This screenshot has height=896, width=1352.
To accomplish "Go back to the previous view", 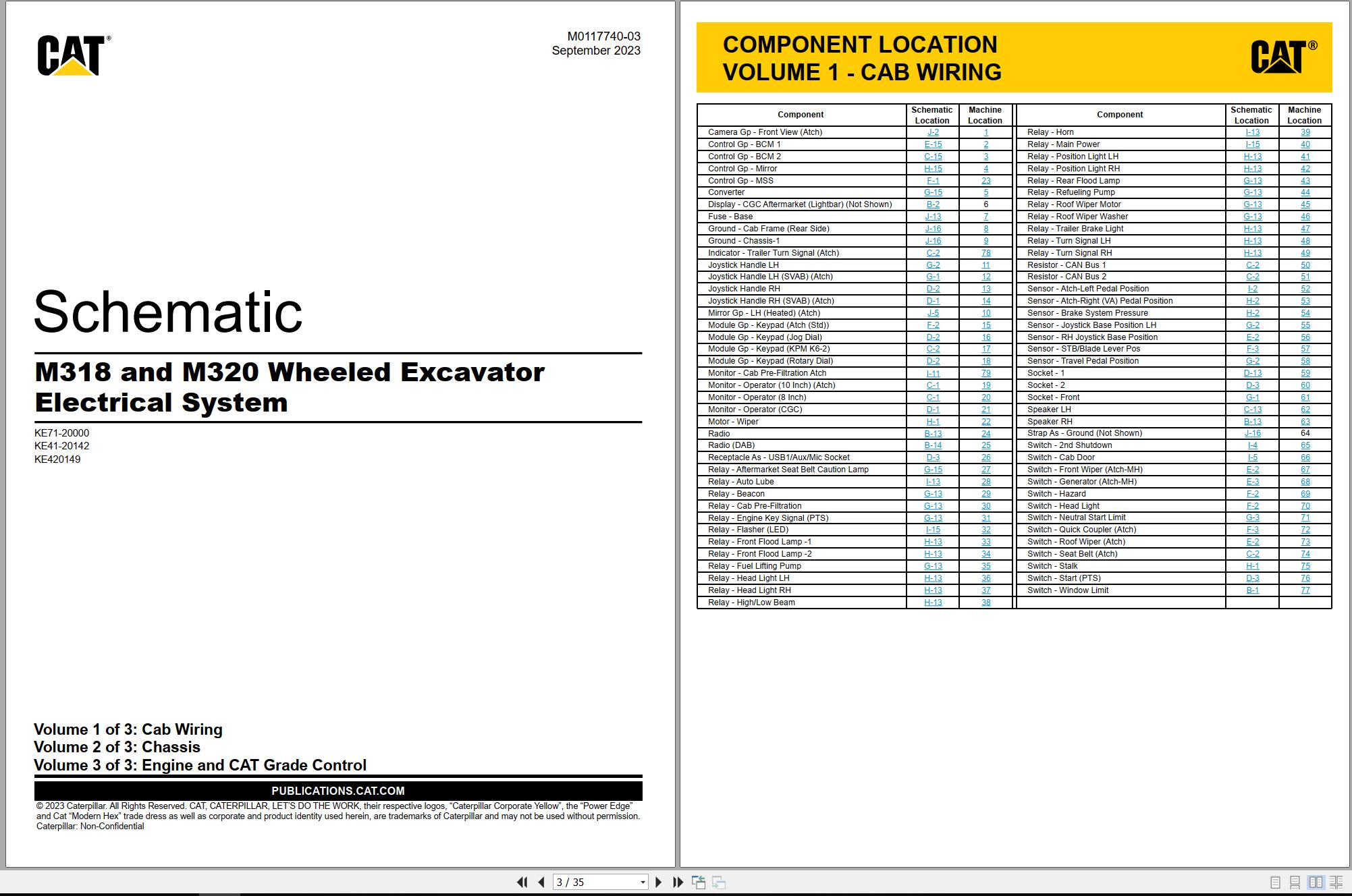I will [x=699, y=882].
